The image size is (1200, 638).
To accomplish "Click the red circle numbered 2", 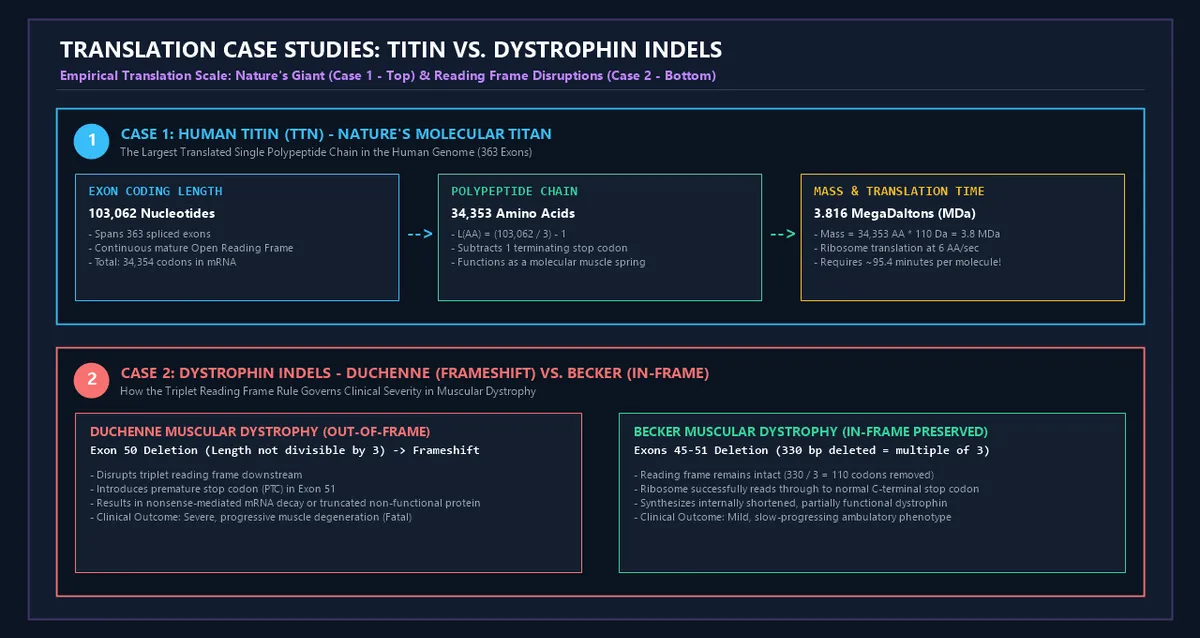I will click(92, 380).
